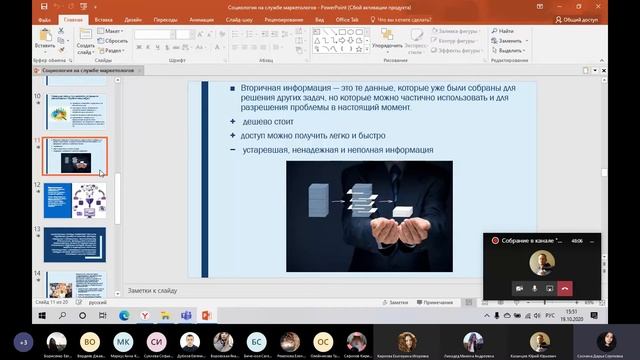Open the Заменить replace dropdown

[x=510, y=41]
